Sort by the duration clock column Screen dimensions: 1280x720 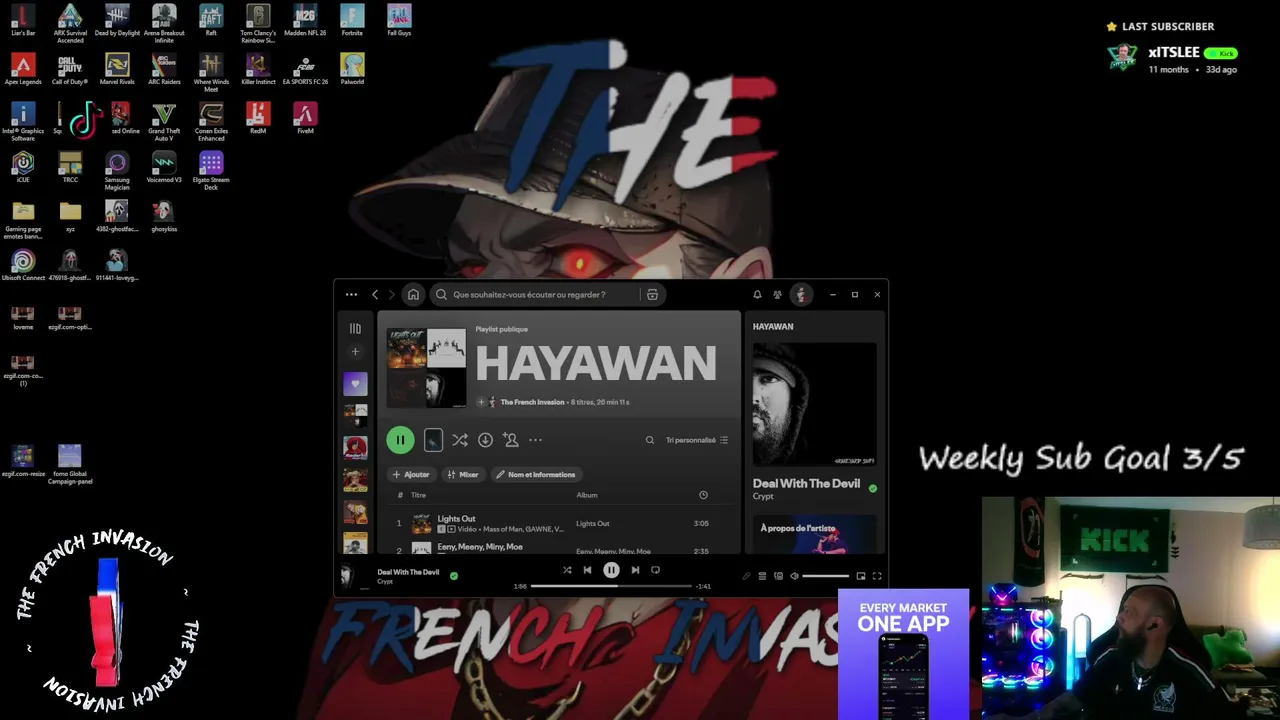(x=703, y=495)
